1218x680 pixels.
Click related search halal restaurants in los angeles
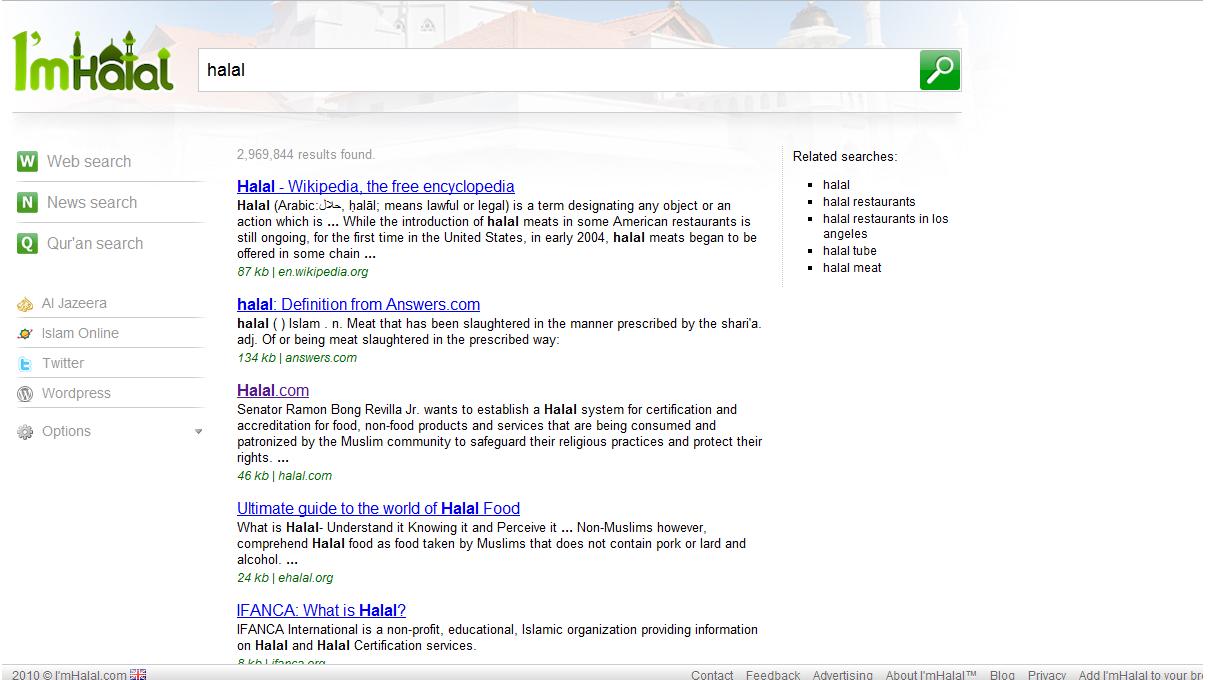click(885, 226)
